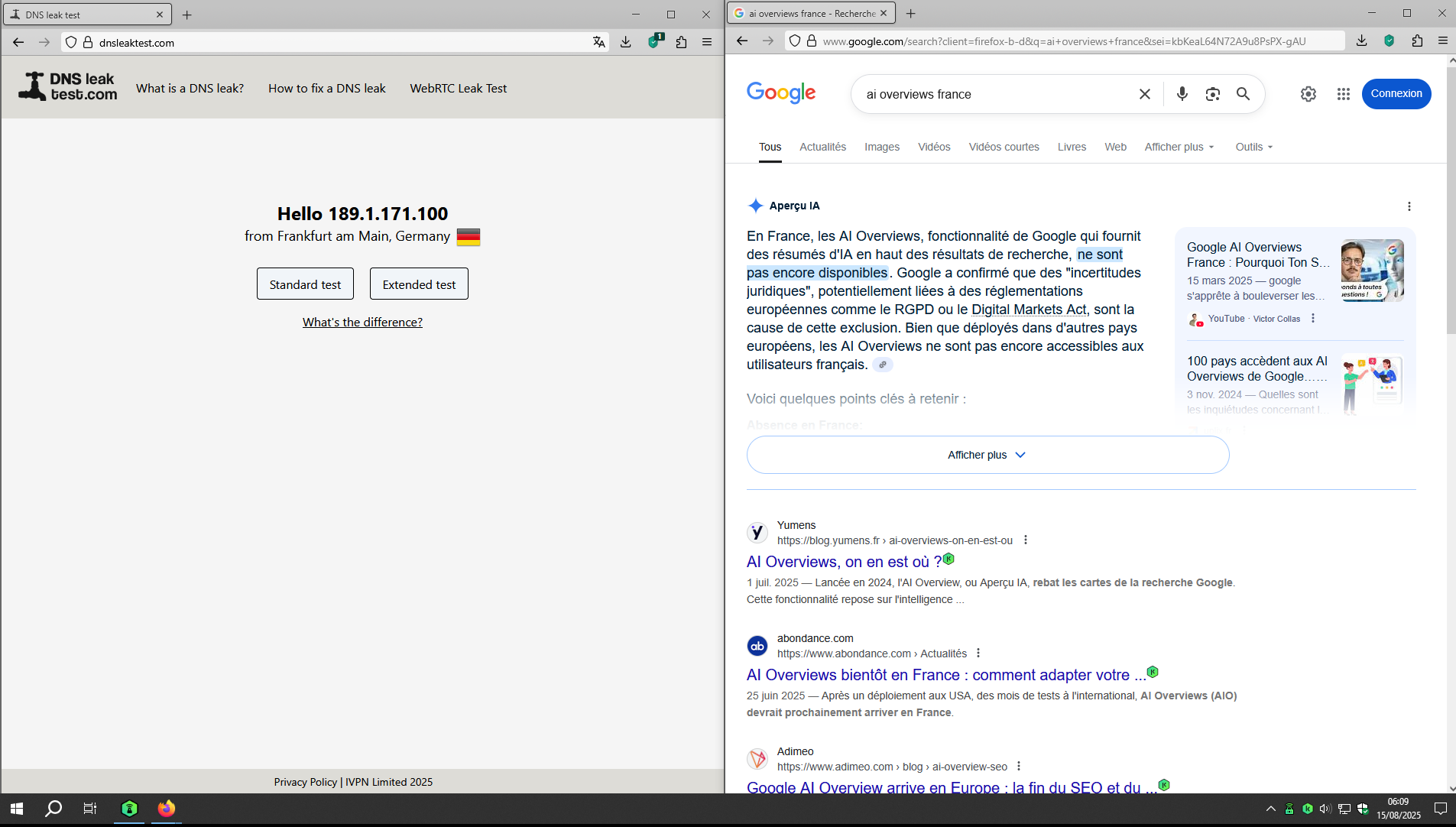Open Downloads in the Google search window

click(x=1362, y=41)
